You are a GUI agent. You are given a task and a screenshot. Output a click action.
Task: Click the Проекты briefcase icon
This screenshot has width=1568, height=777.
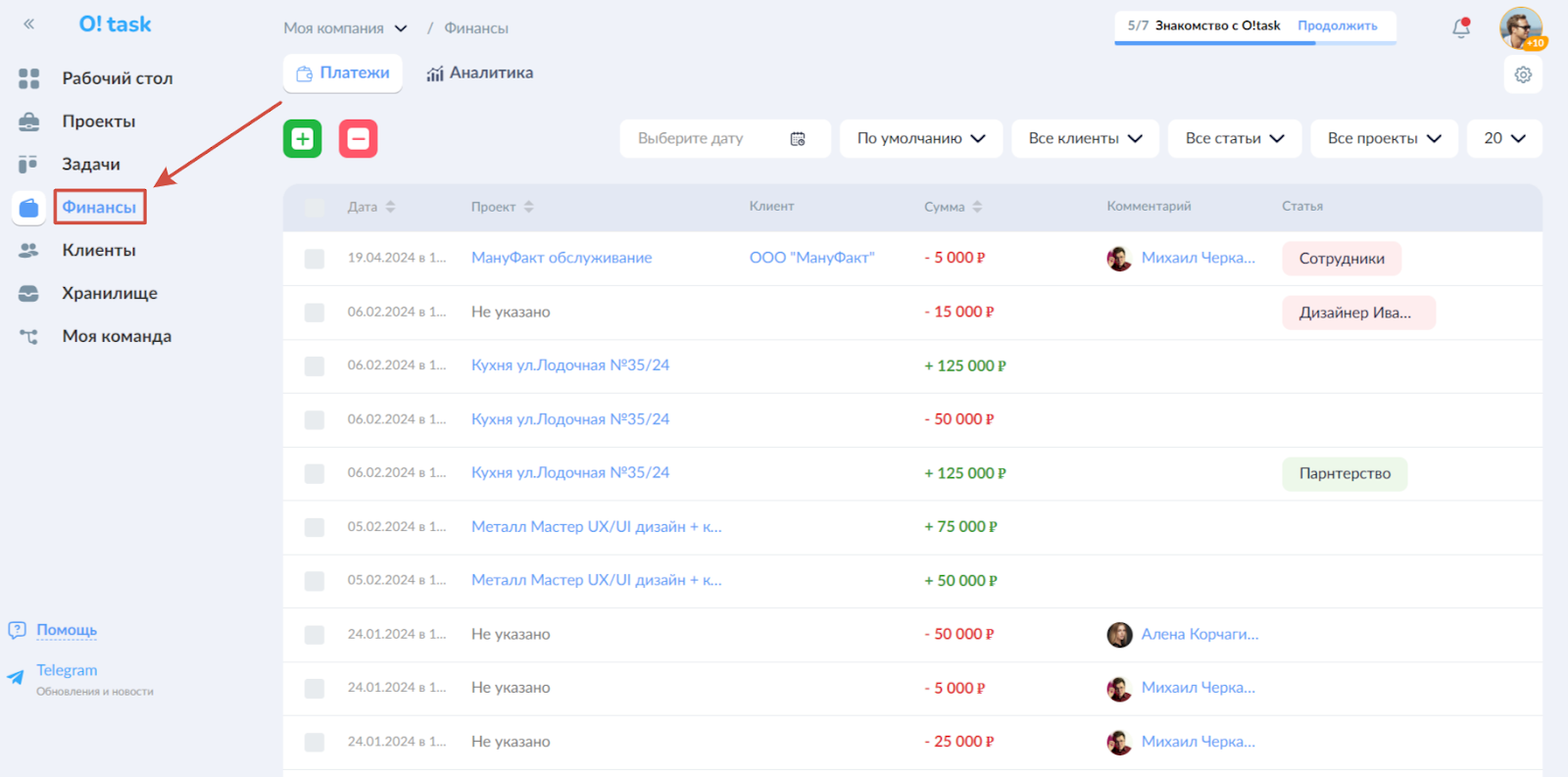click(x=29, y=121)
